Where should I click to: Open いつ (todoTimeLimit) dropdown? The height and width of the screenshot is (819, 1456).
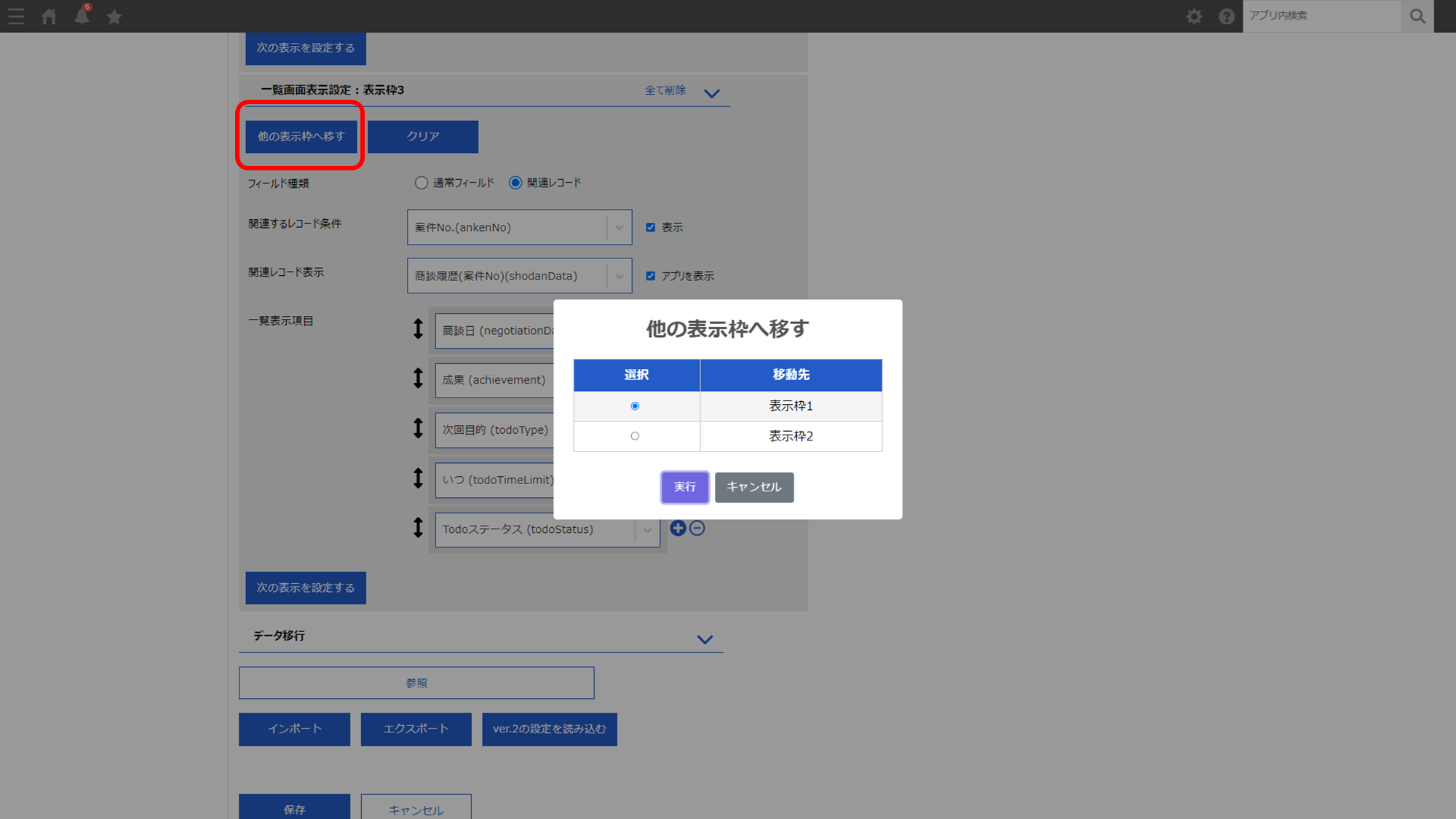pyautogui.click(x=495, y=480)
